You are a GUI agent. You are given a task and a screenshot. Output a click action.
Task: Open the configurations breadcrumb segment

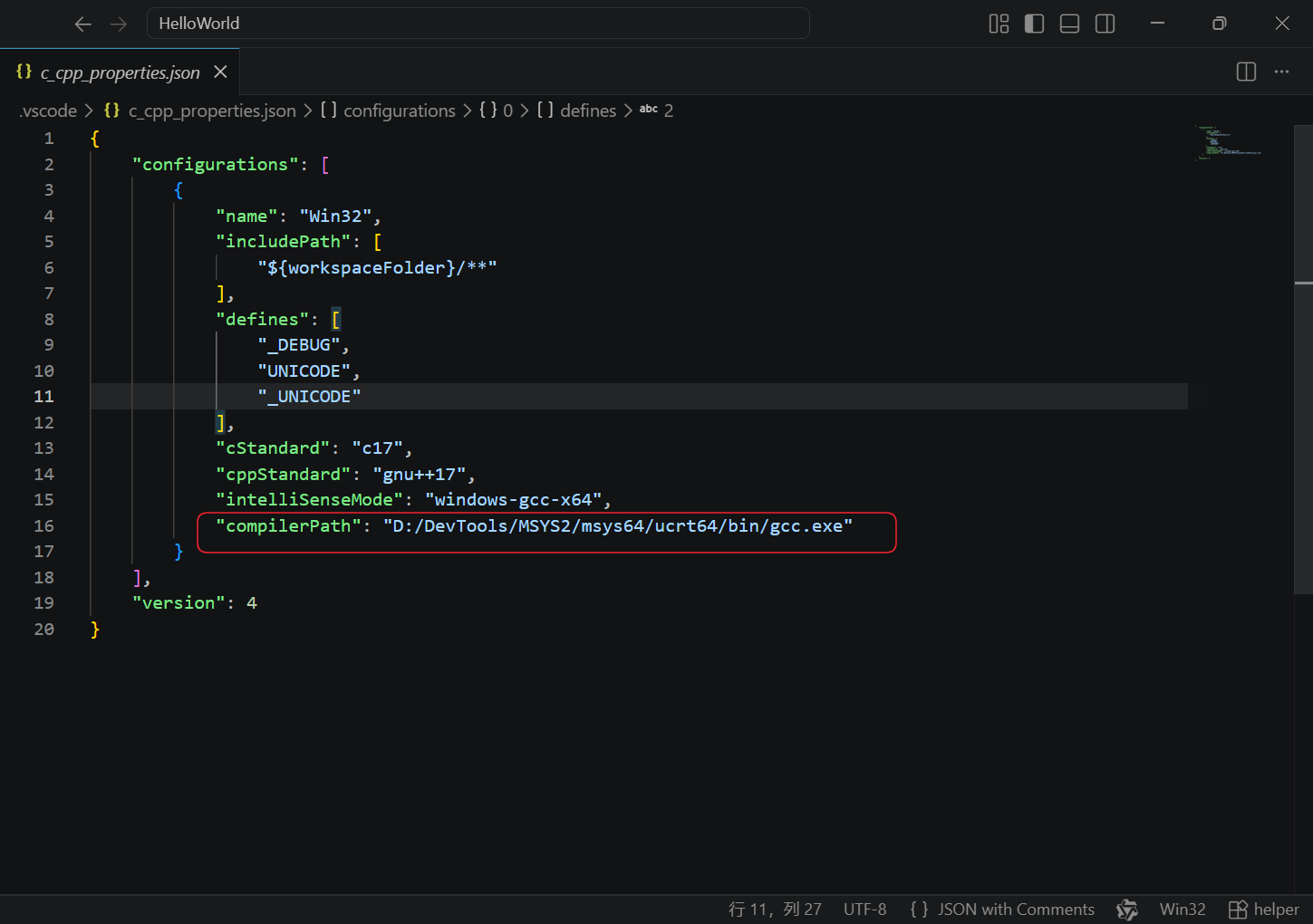click(388, 111)
